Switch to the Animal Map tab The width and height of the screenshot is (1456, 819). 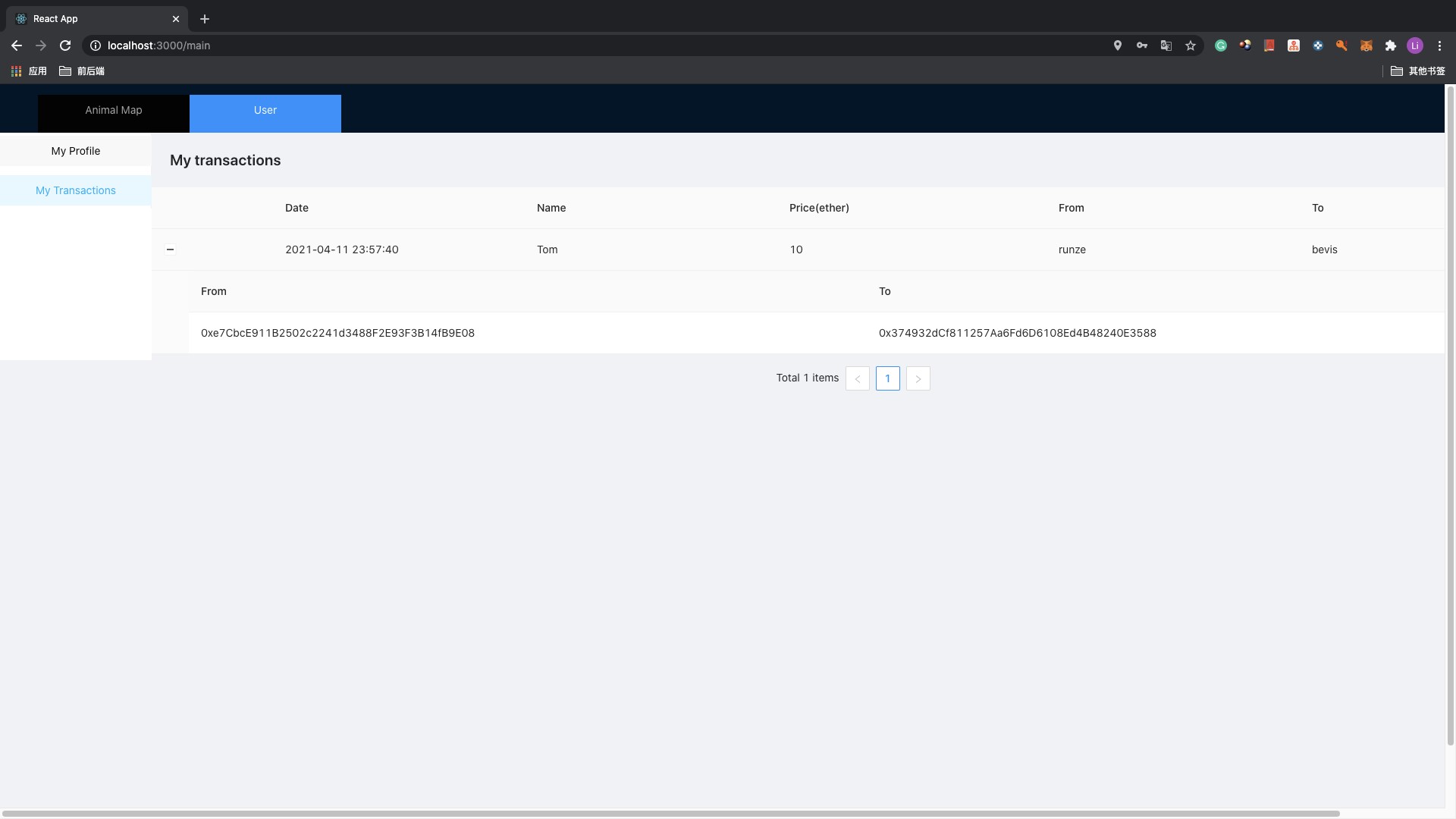pyautogui.click(x=114, y=111)
